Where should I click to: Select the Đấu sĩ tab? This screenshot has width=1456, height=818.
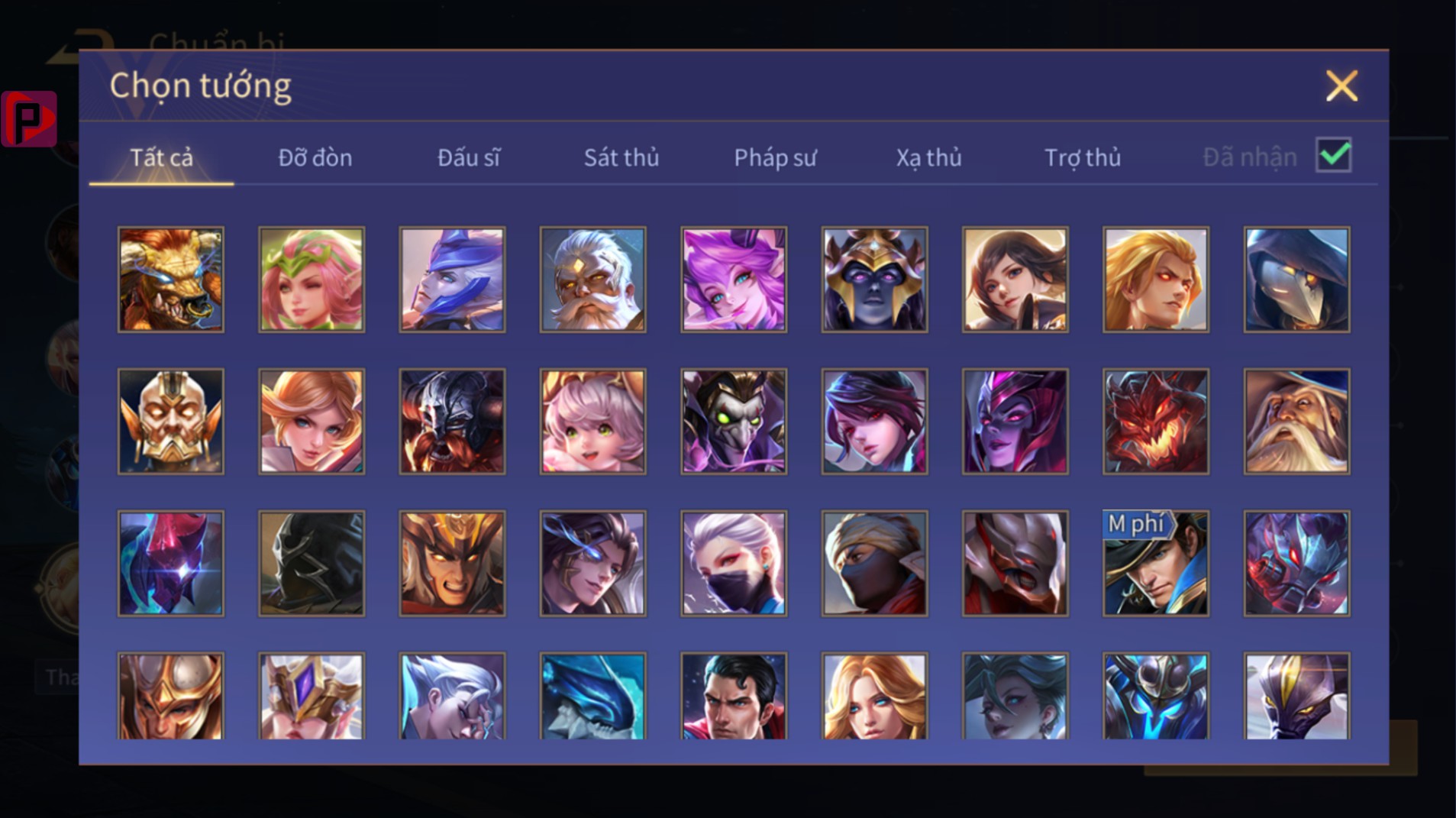tap(469, 157)
